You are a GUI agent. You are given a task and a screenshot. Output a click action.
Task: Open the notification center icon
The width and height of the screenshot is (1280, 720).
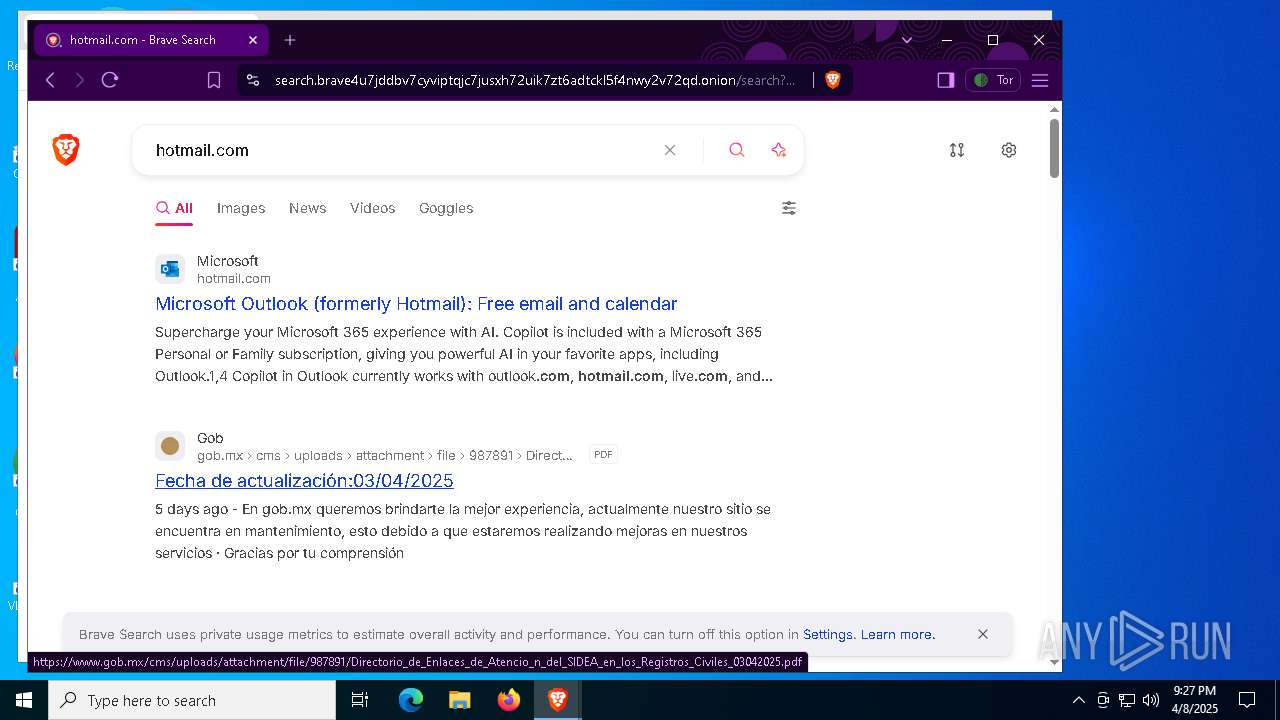(x=1247, y=700)
